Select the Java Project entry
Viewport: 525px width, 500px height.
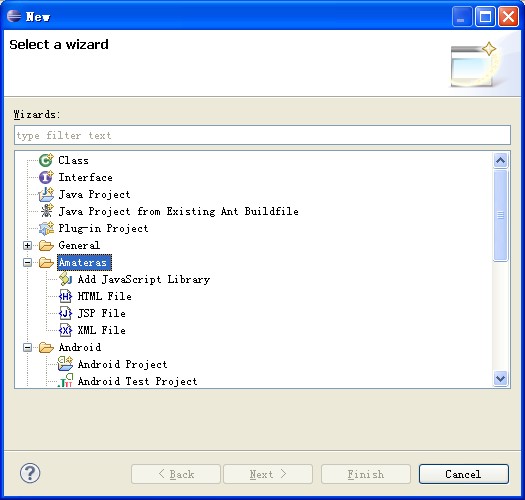[94, 195]
